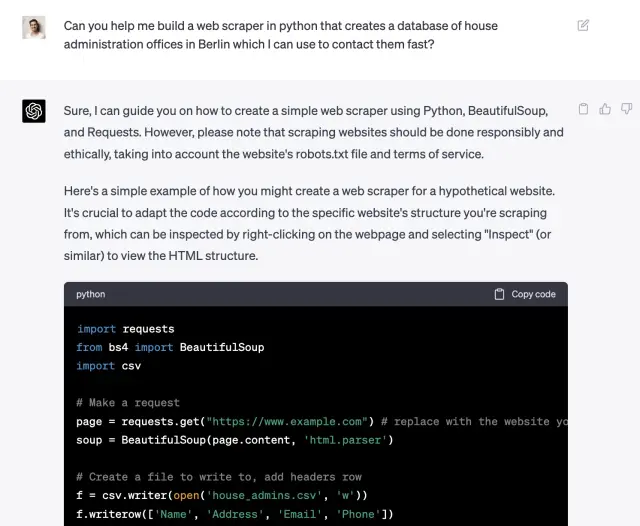
Task: Click the edit message pencil icon
Action: pyautogui.click(x=583, y=25)
